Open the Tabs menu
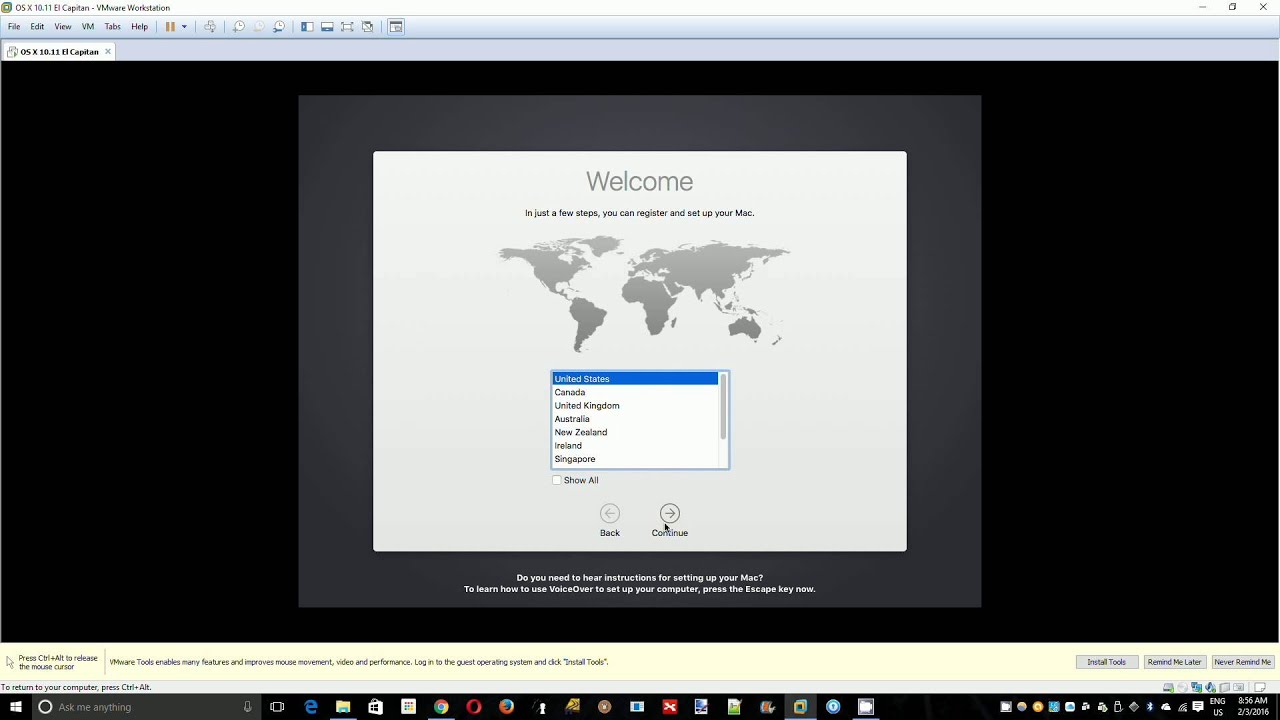This screenshot has height=720, width=1280. pos(113,27)
